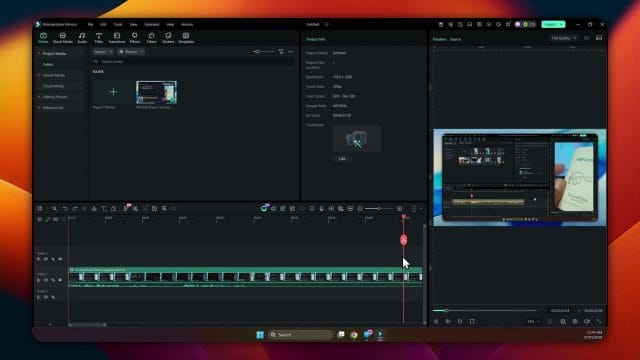The height and width of the screenshot is (360, 640).
Task: Open the Stock Media panel
Action: pyautogui.click(x=62, y=38)
